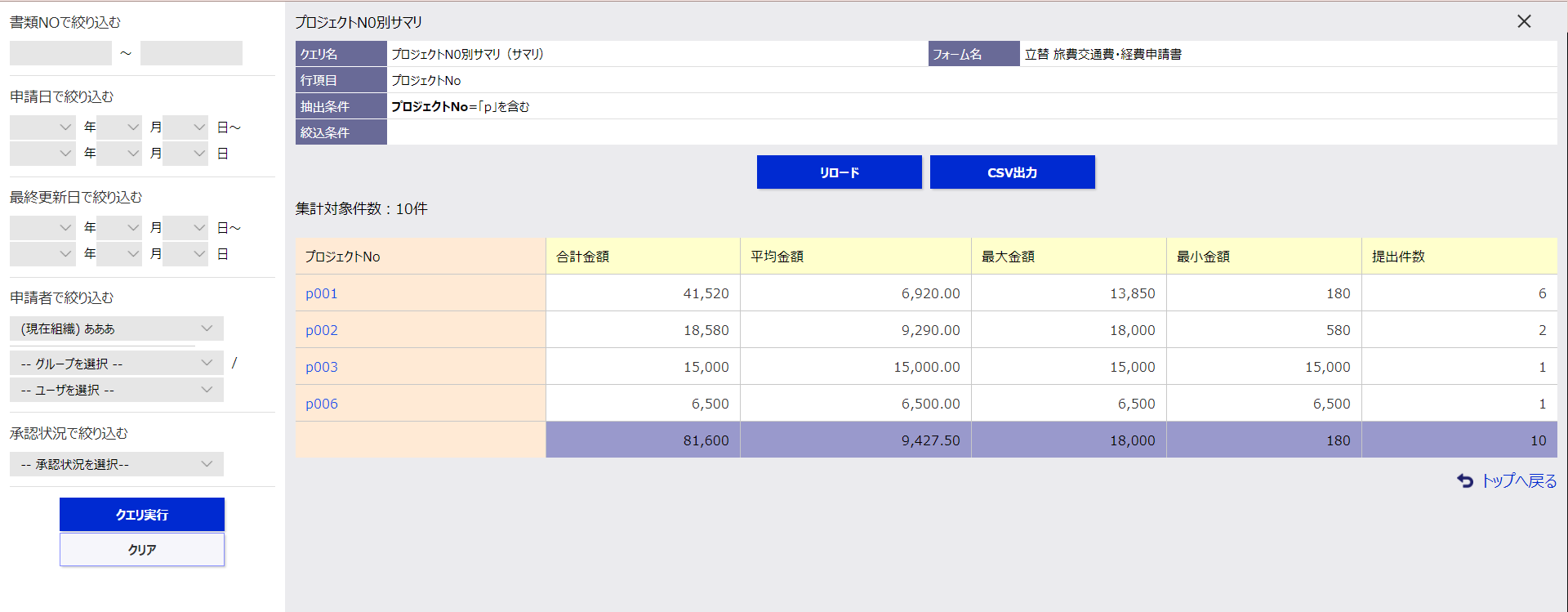Click the 書類NO start input field

(x=60, y=54)
